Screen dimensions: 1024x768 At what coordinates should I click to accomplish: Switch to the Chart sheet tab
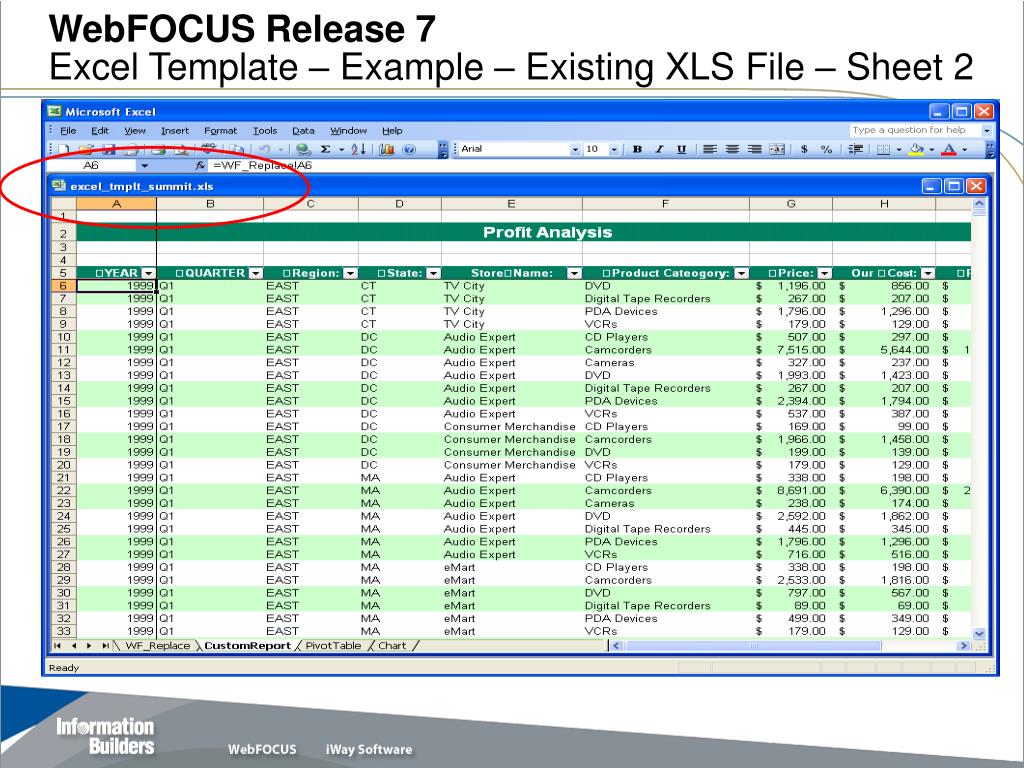point(392,646)
